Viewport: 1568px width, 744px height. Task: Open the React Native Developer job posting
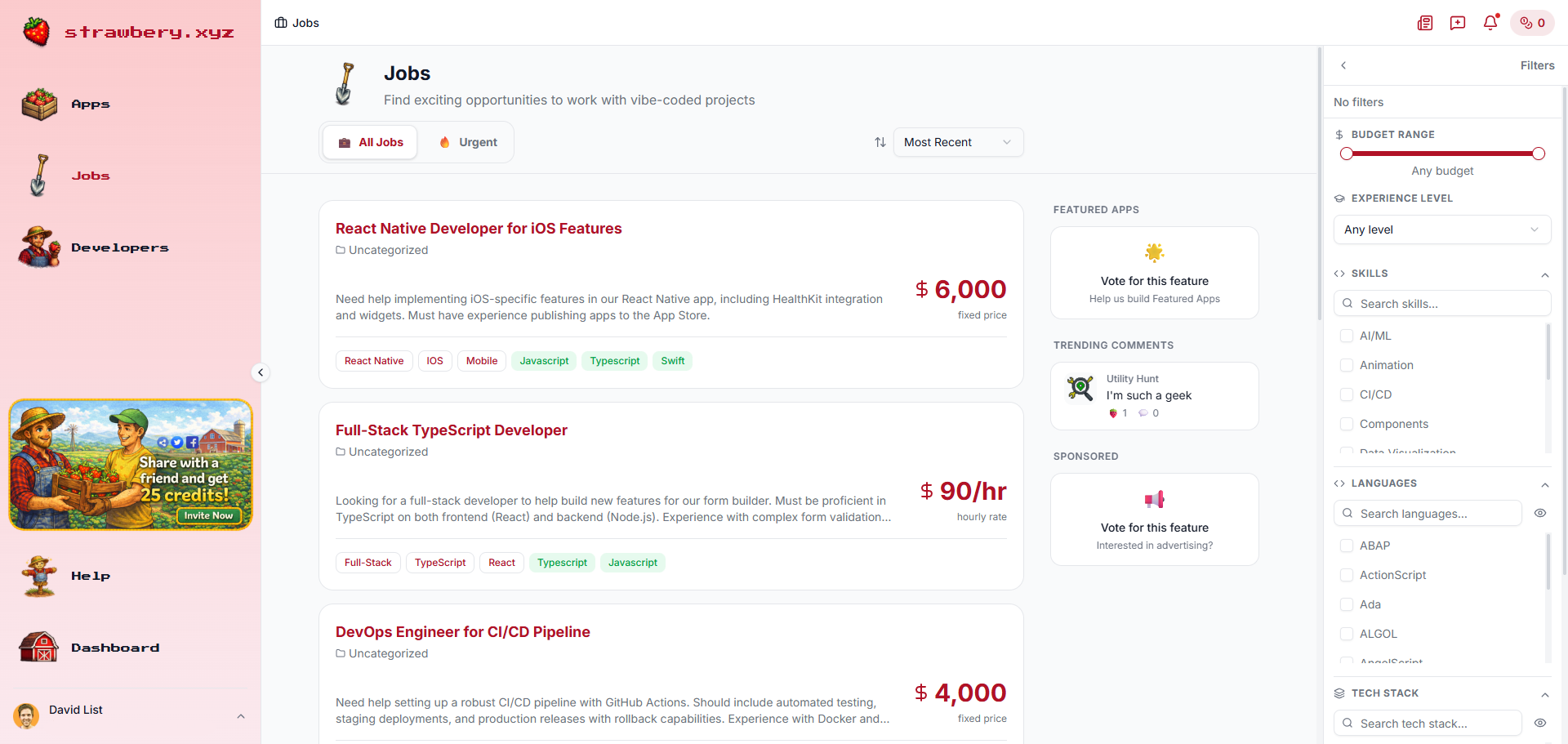pyautogui.click(x=479, y=229)
